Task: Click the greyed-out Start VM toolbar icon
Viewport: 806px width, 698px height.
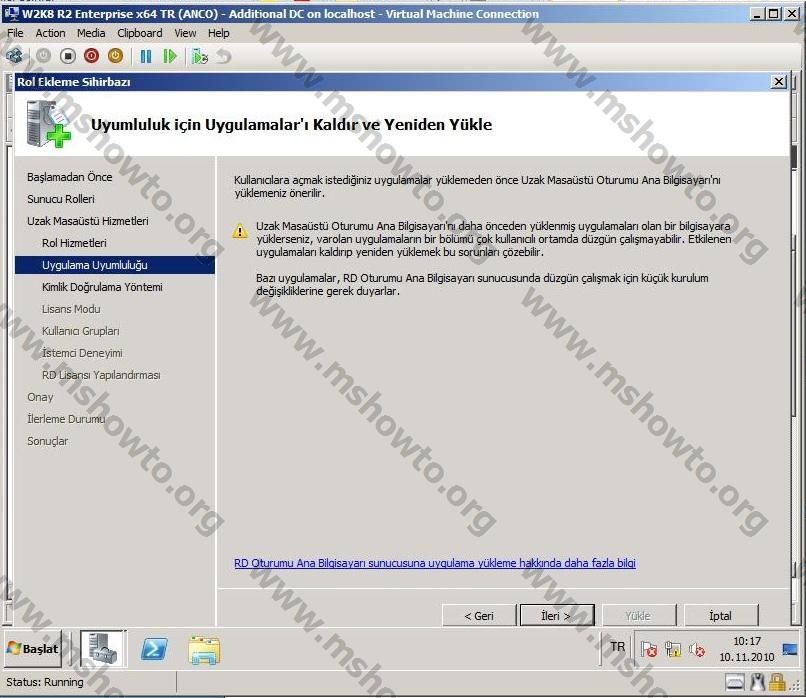Action: tap(43, 56)
